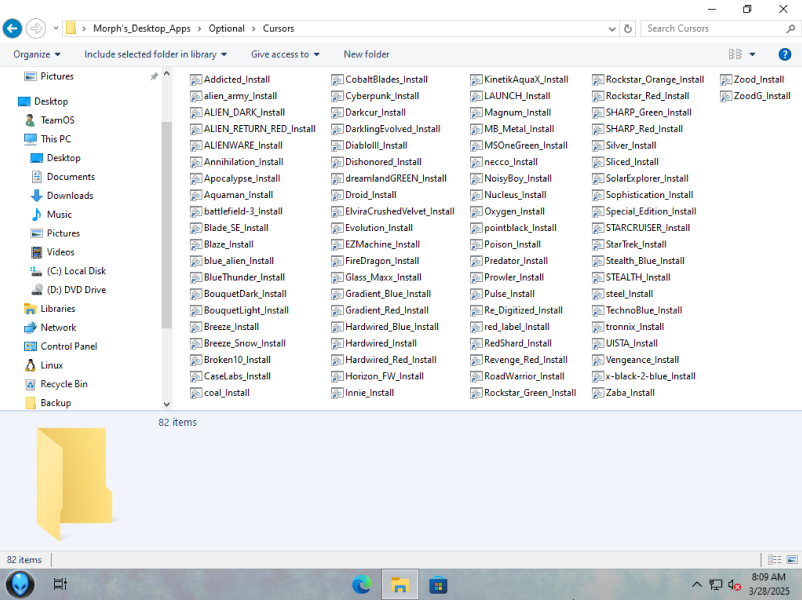Click the Cursors breadcrumb segment
The height and width of the screenshot is (600, 802).
coord(279,29)
